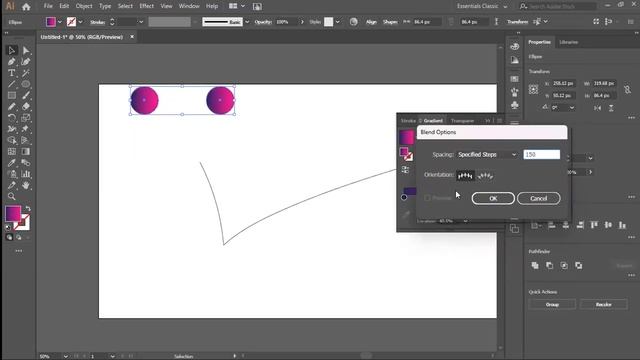640x360 pixels.
Task: Select the Selection tool
Action: coord(11,50)
